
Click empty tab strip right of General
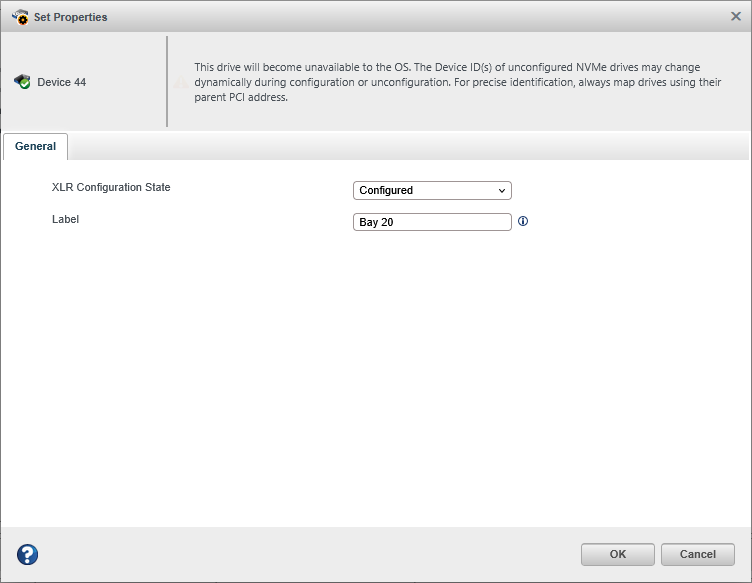400,146
